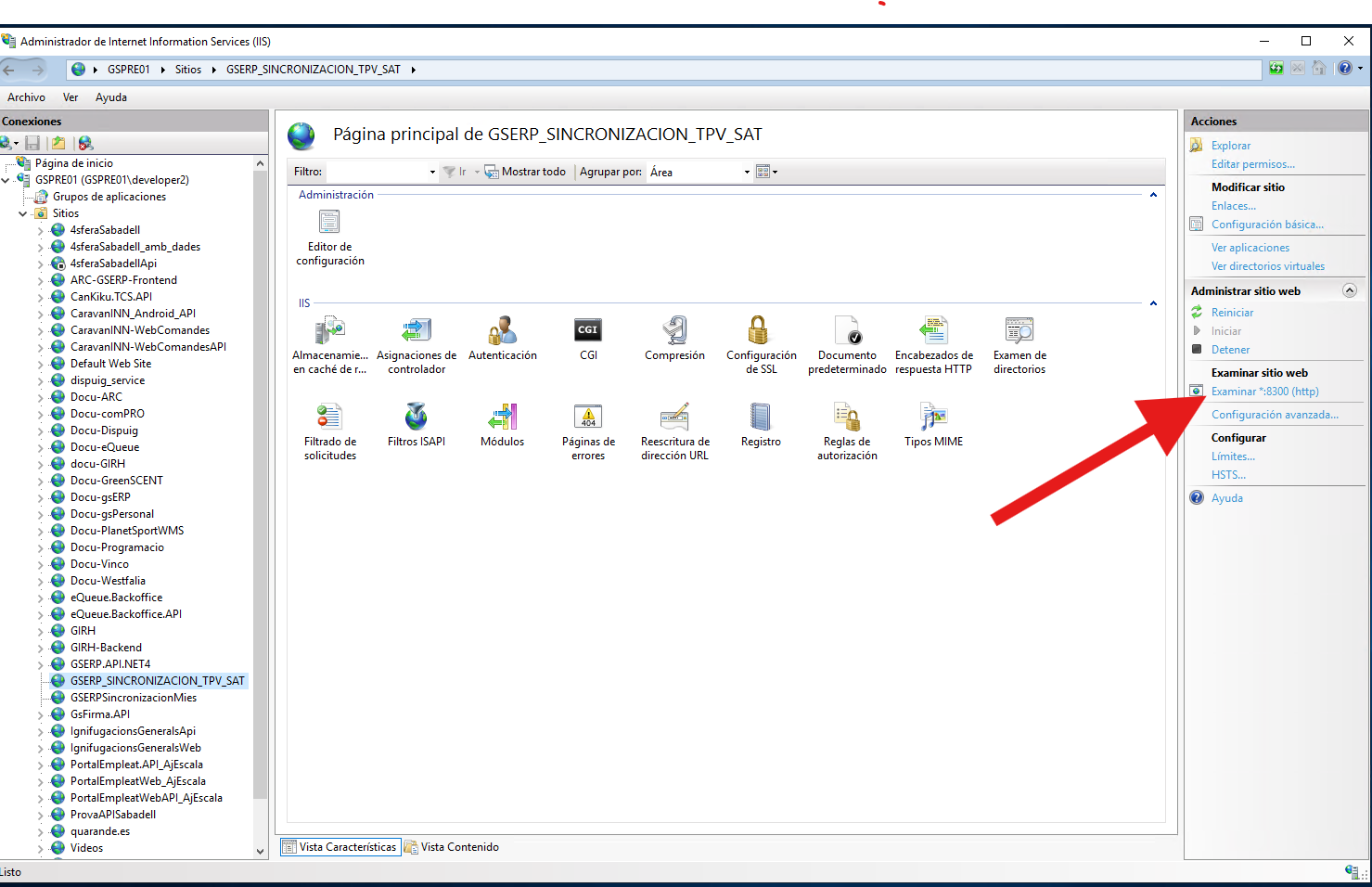Open Filtros ISAPI feature icon

(416, 418)
